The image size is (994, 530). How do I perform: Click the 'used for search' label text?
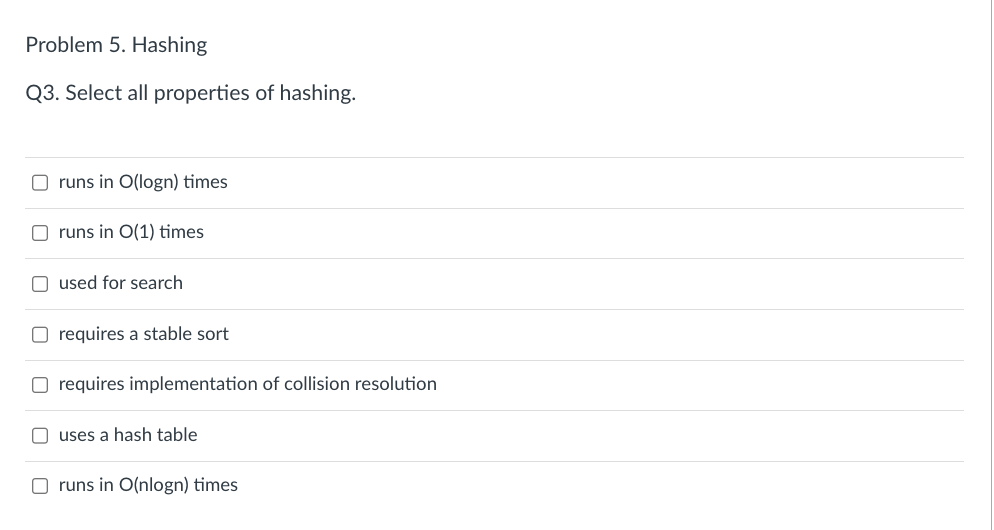click(x=120, y=283)
